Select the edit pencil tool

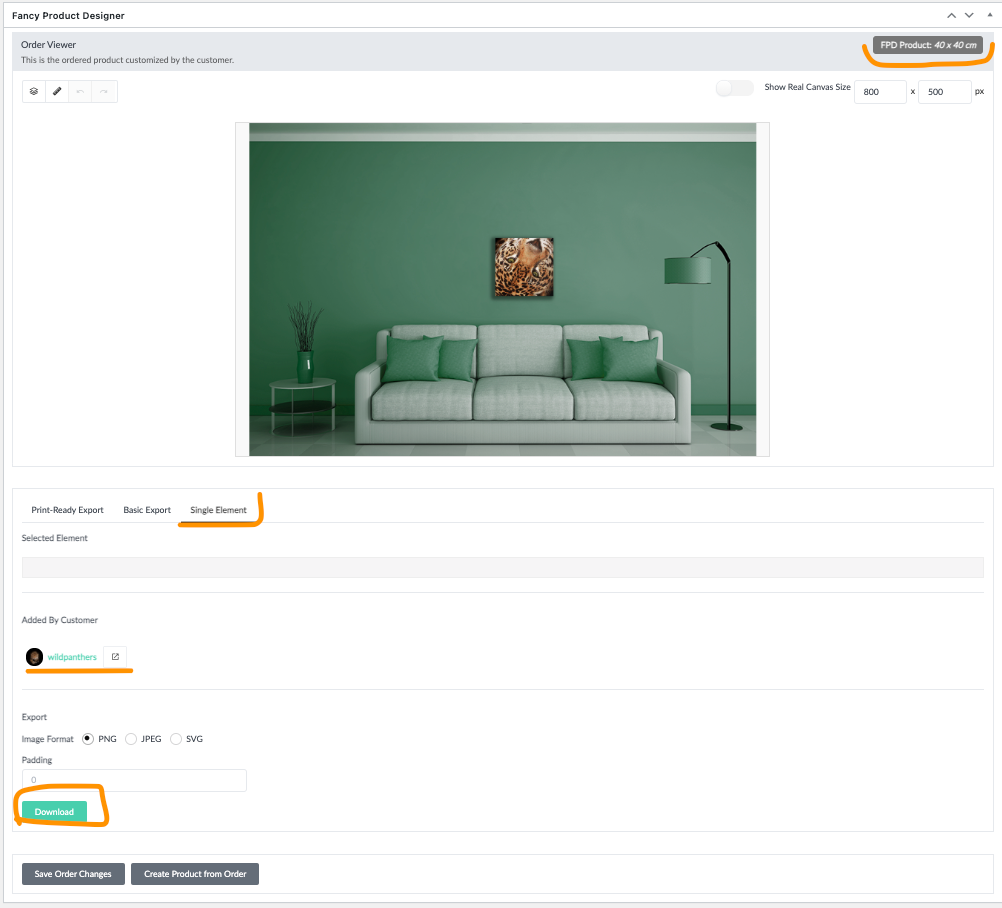pos(57,91)
